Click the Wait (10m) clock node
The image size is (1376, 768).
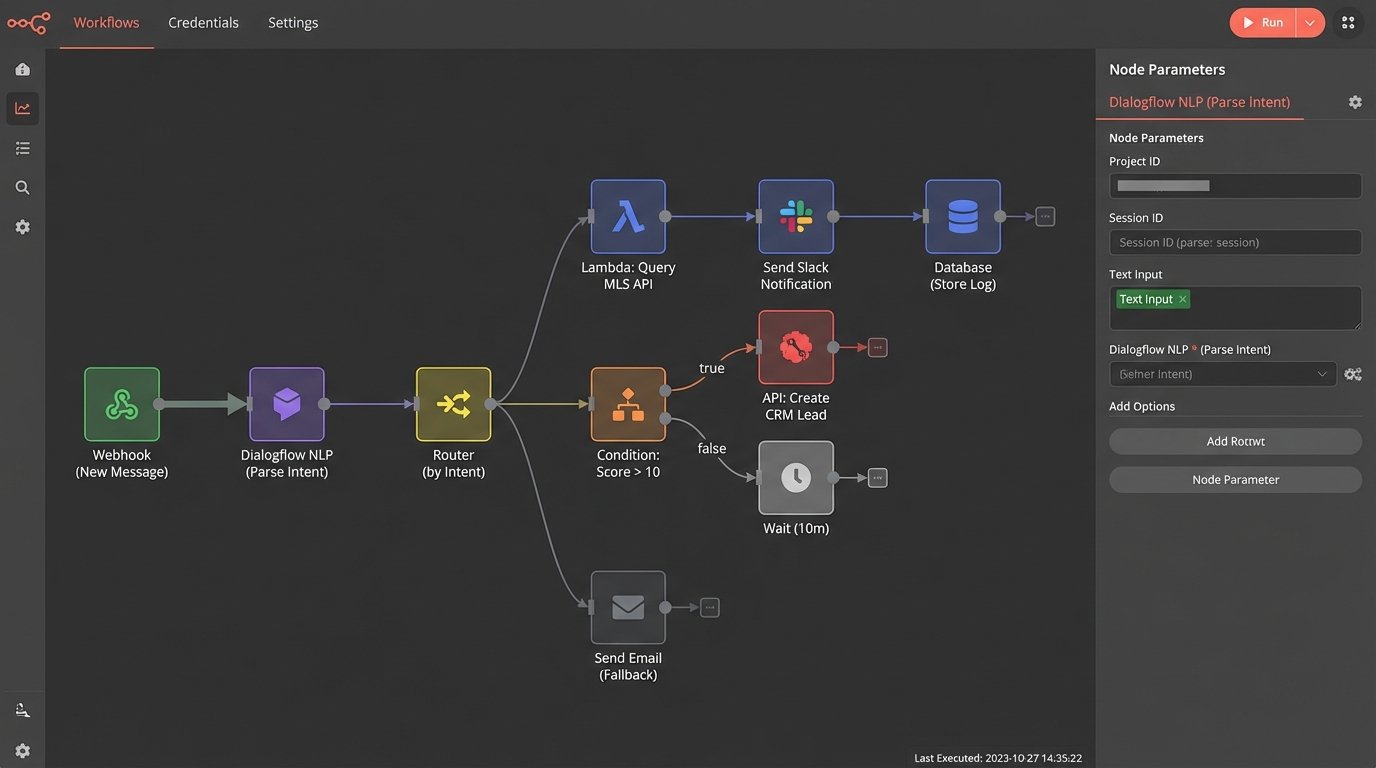click(x=795, y=477)
